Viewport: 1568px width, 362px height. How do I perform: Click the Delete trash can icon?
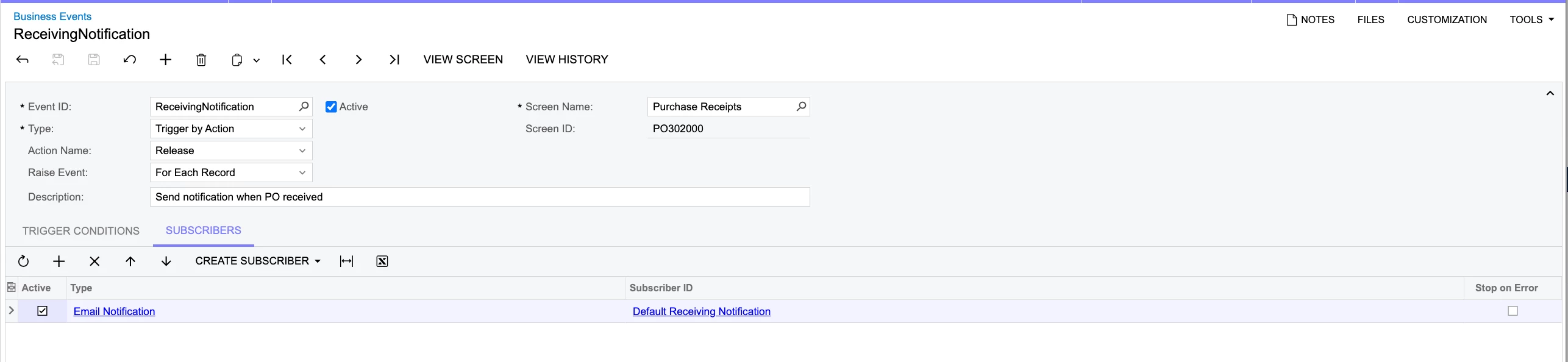coord(201,60)
